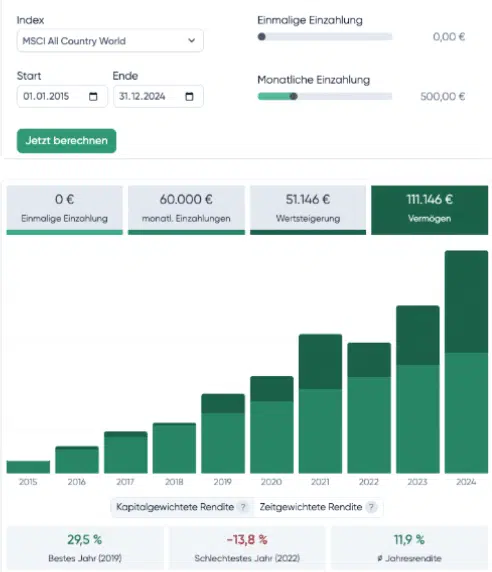Click the Einmalige Einzahlung slider handle

[262, 36]
